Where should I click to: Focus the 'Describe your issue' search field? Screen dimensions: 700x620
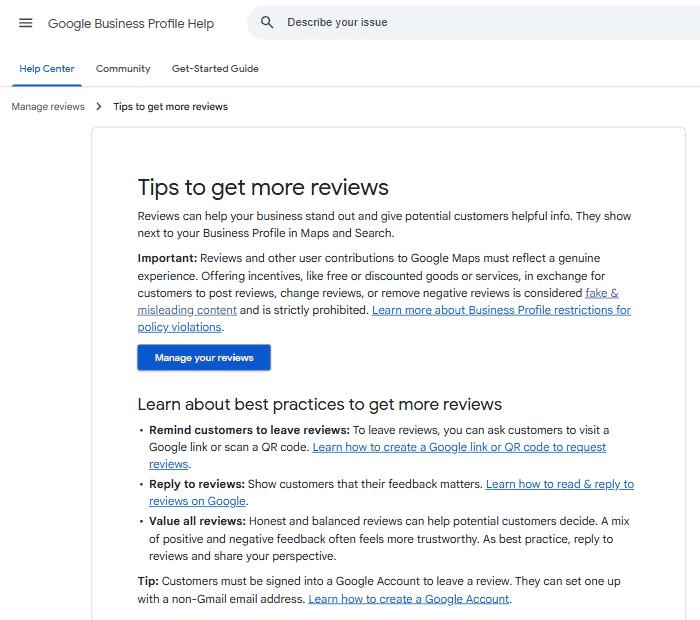tap(473, 22)
